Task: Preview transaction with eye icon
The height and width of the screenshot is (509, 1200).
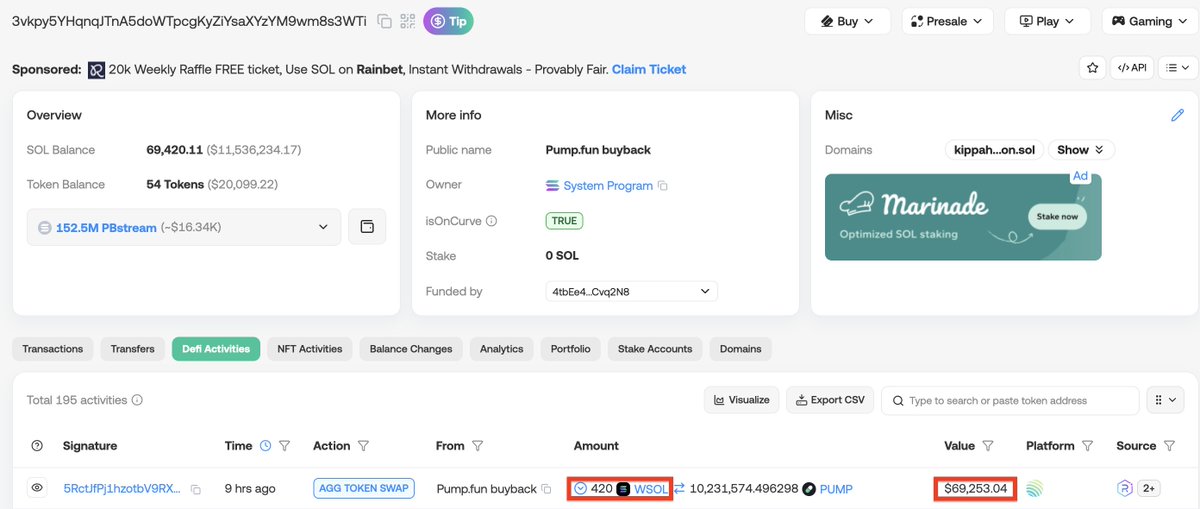Action: 37,489
